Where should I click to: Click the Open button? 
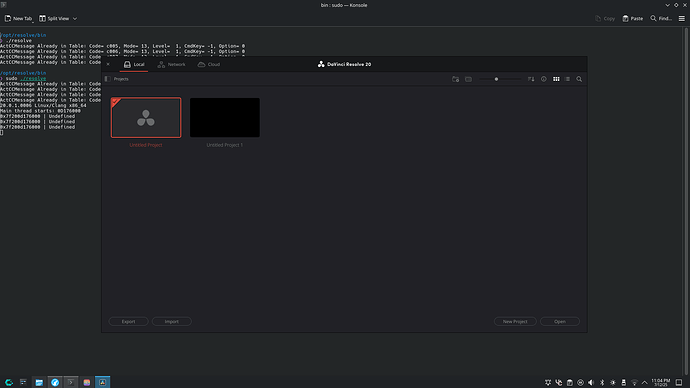(560, 322)
